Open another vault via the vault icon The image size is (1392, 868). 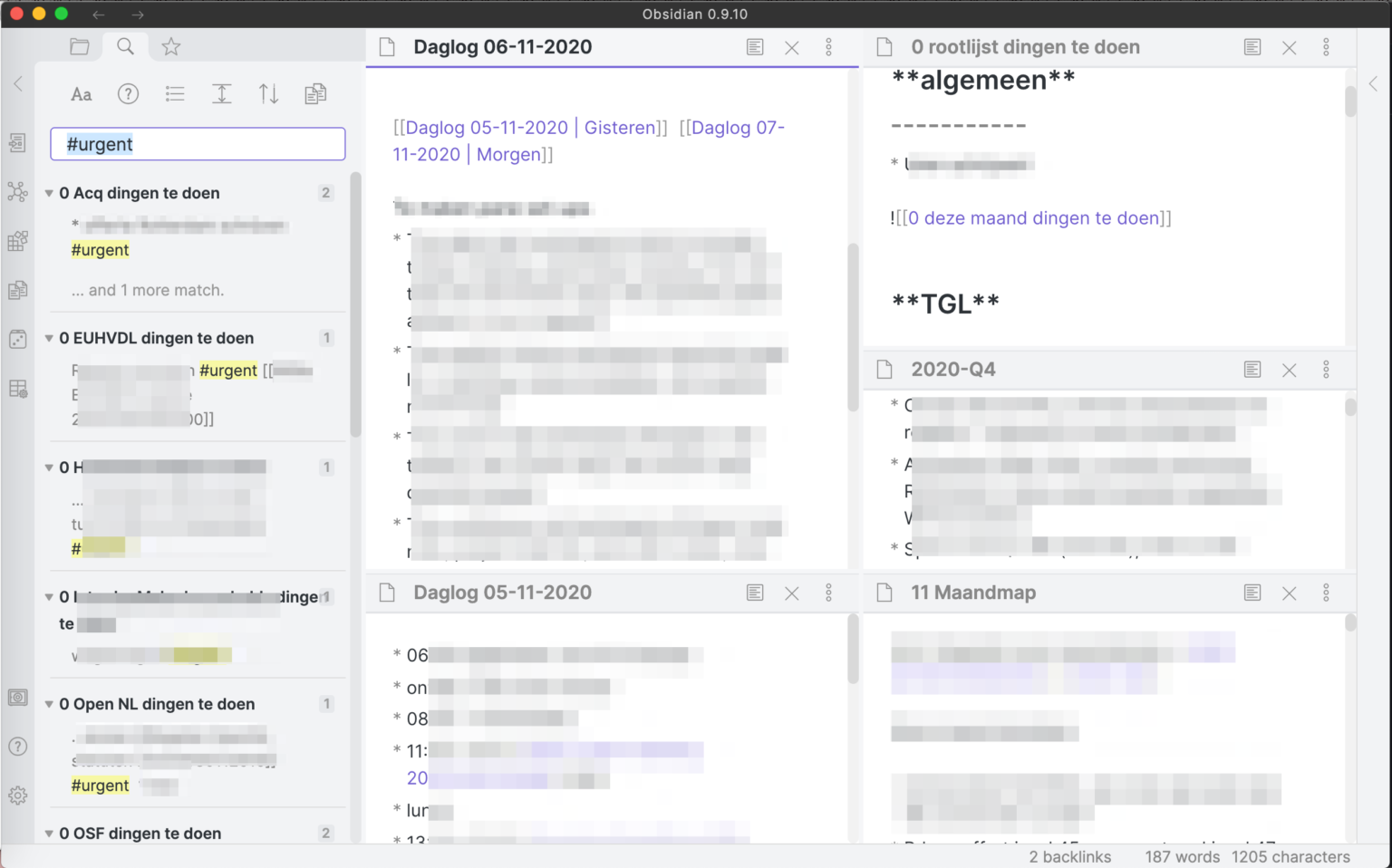point(17,698)
